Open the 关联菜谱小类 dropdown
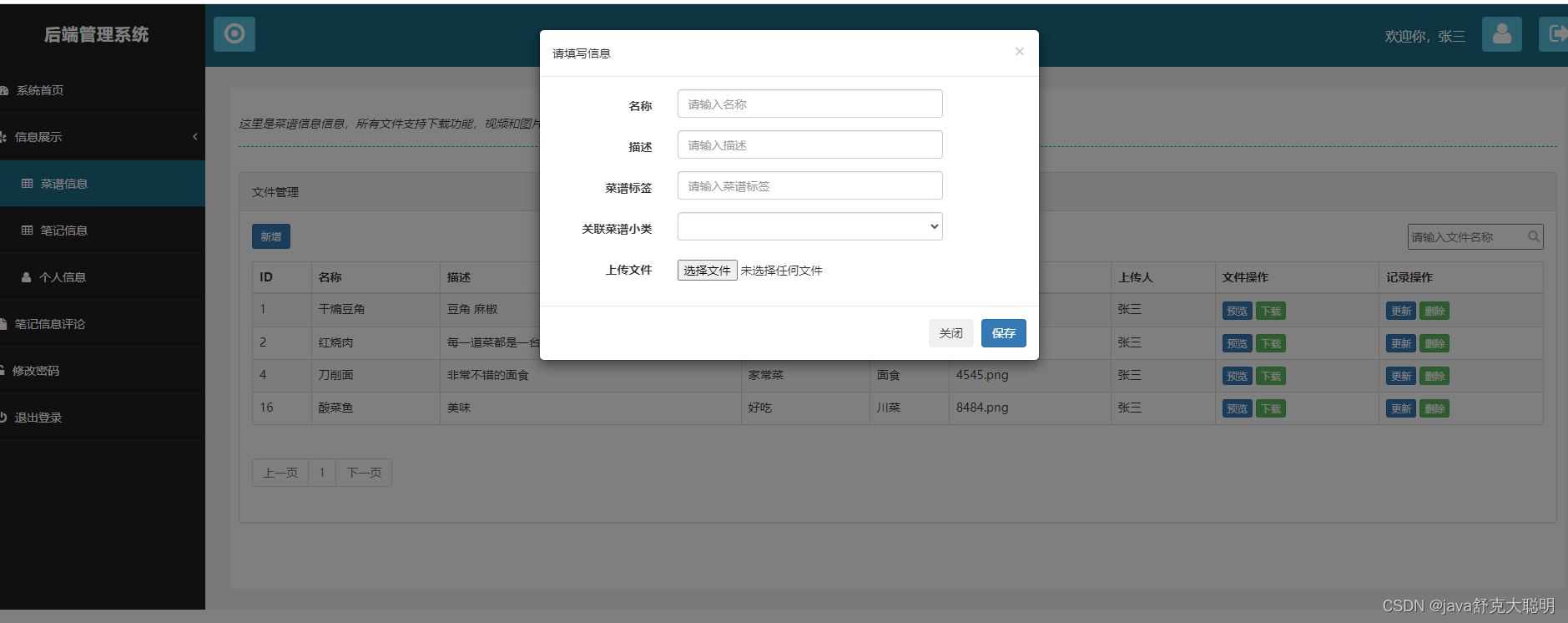Image resolution: width=1568 pixels, height=623 pixels. pyautogui.click(x=810, y=226)
